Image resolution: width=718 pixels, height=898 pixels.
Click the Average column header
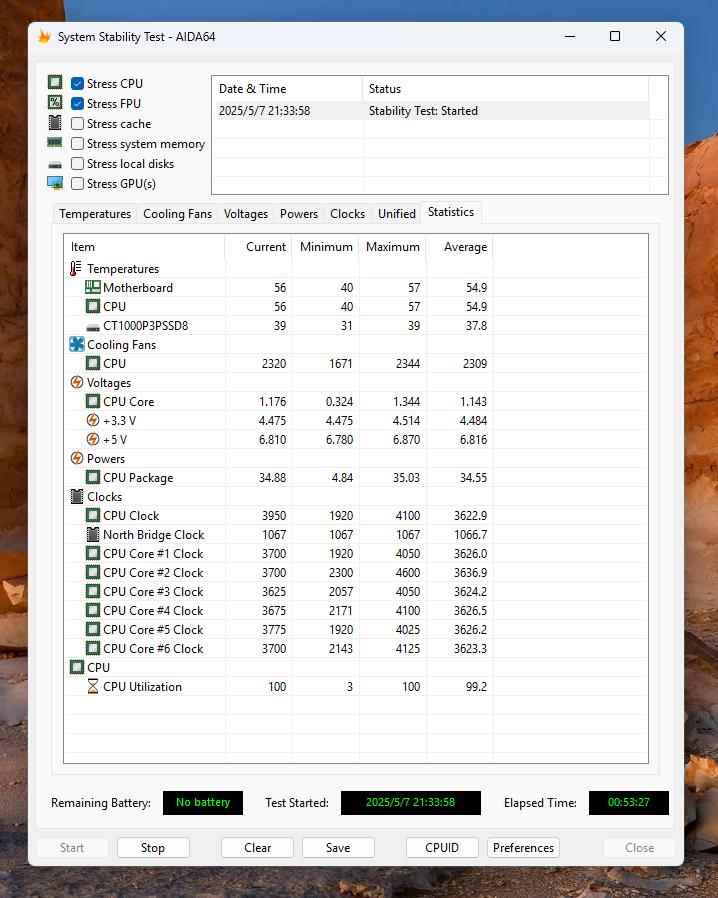point(459,247)
